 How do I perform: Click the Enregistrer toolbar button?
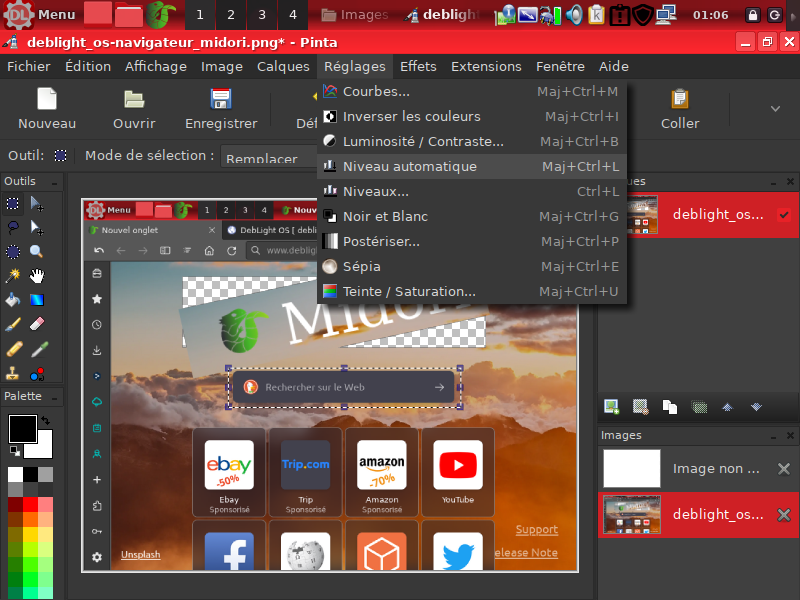(221, 109)
